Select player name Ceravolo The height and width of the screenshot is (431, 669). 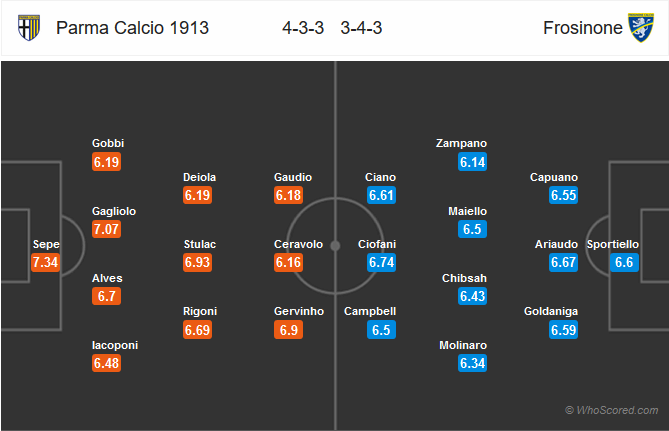[x=298, y=244]
